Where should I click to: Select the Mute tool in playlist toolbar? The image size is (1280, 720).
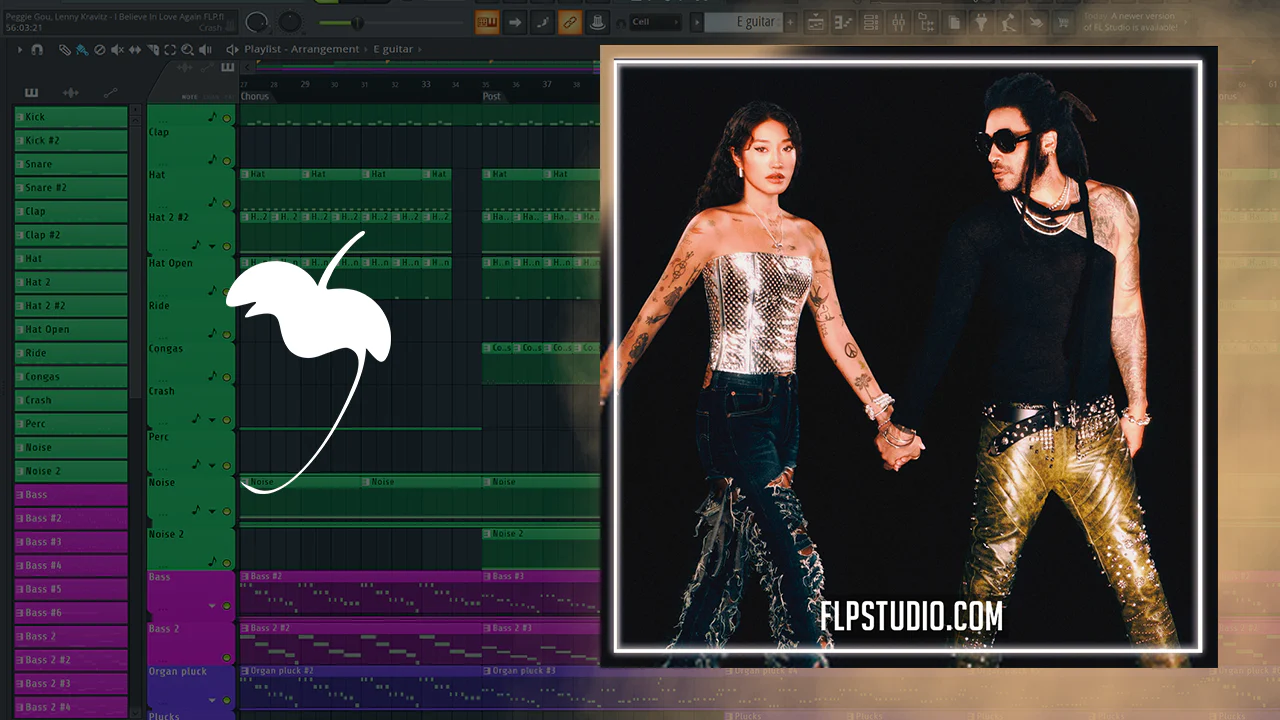coord(117,49)
